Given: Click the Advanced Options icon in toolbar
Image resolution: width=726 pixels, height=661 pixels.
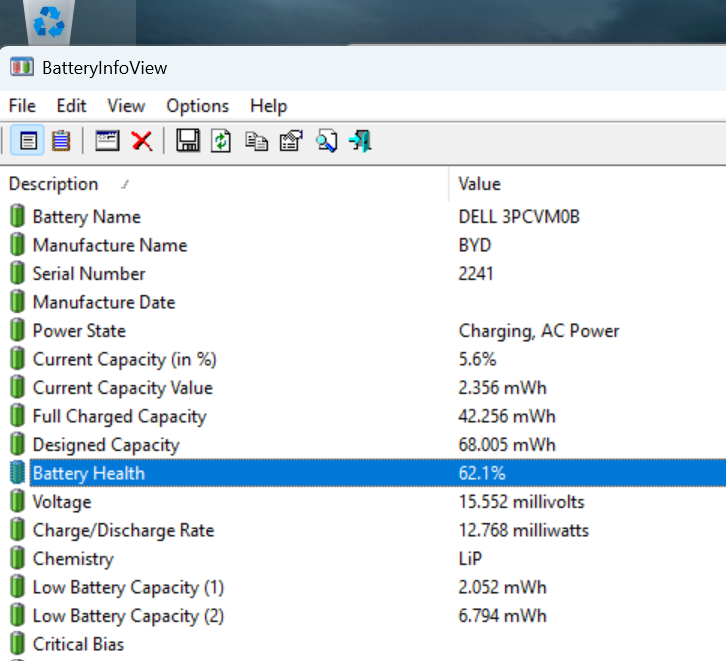Looking at the screenshot, I should pos(291,141).
